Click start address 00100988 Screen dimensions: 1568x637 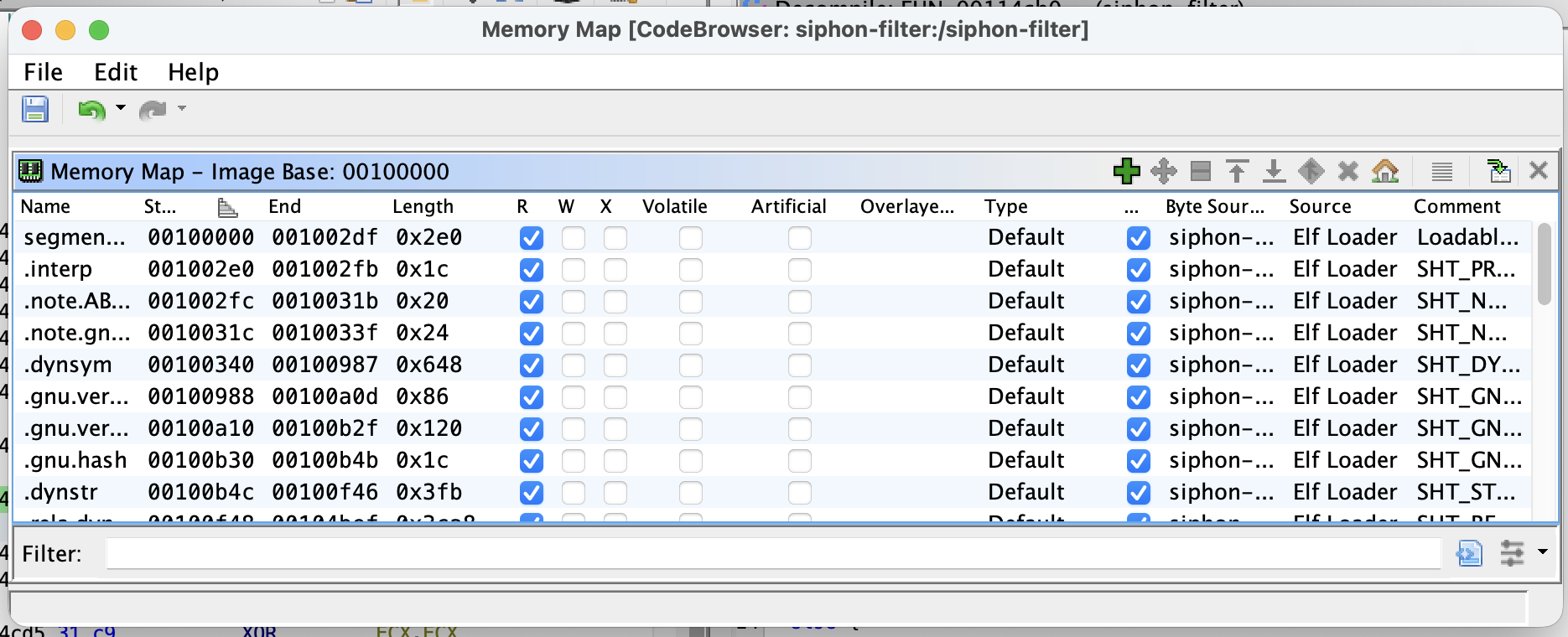[201, 397]
